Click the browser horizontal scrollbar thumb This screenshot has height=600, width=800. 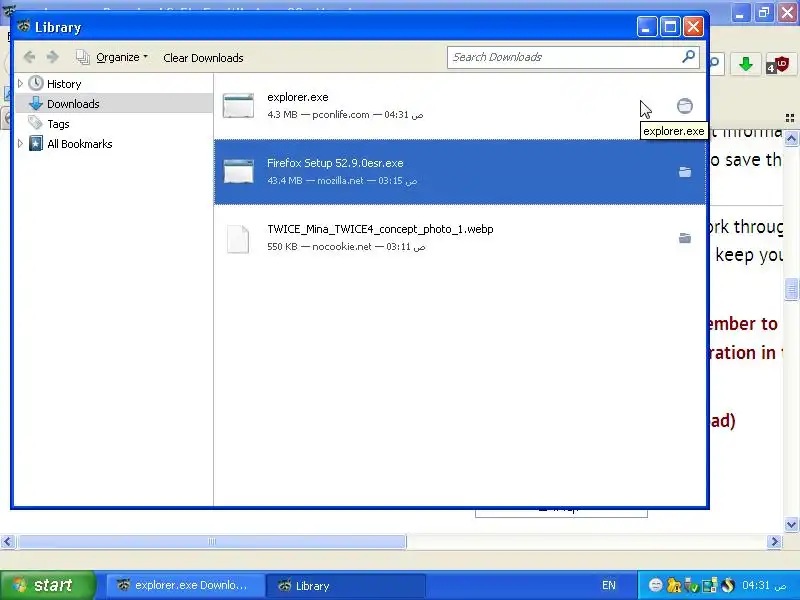(x=212, y=541)
